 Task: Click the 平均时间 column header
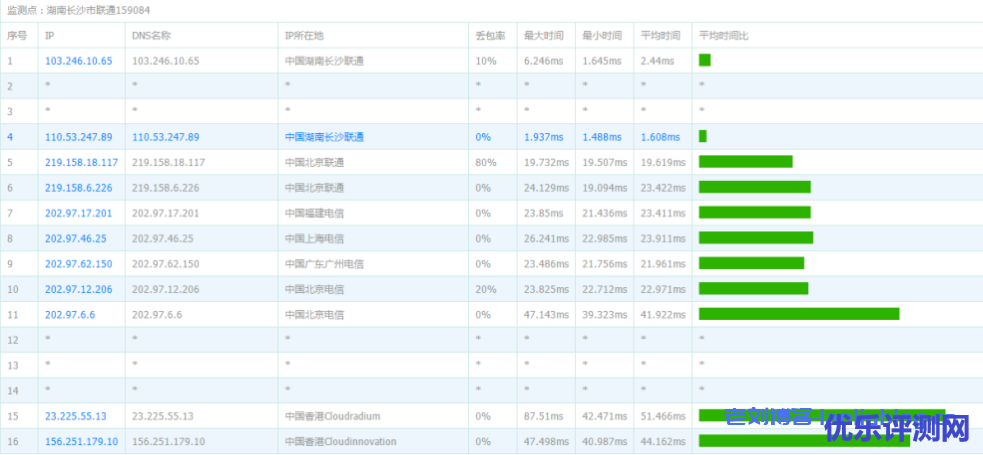click(660, 35)
